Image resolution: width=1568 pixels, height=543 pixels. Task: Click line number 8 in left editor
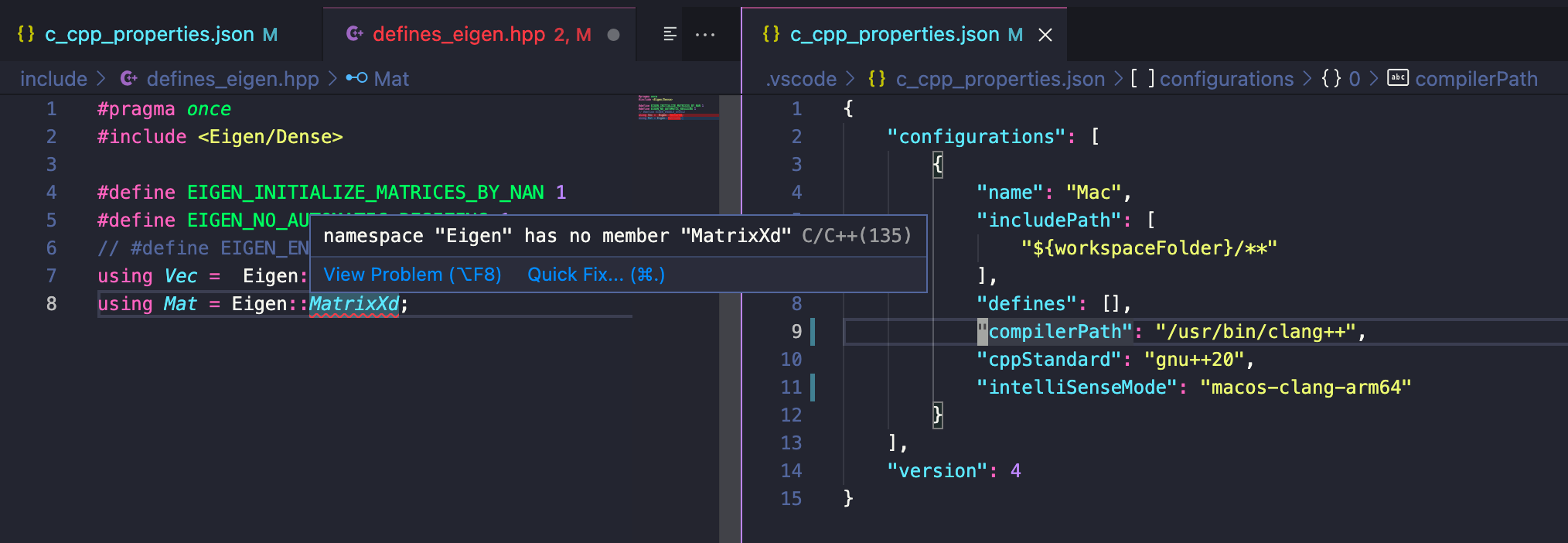click(x=51, y=304)
